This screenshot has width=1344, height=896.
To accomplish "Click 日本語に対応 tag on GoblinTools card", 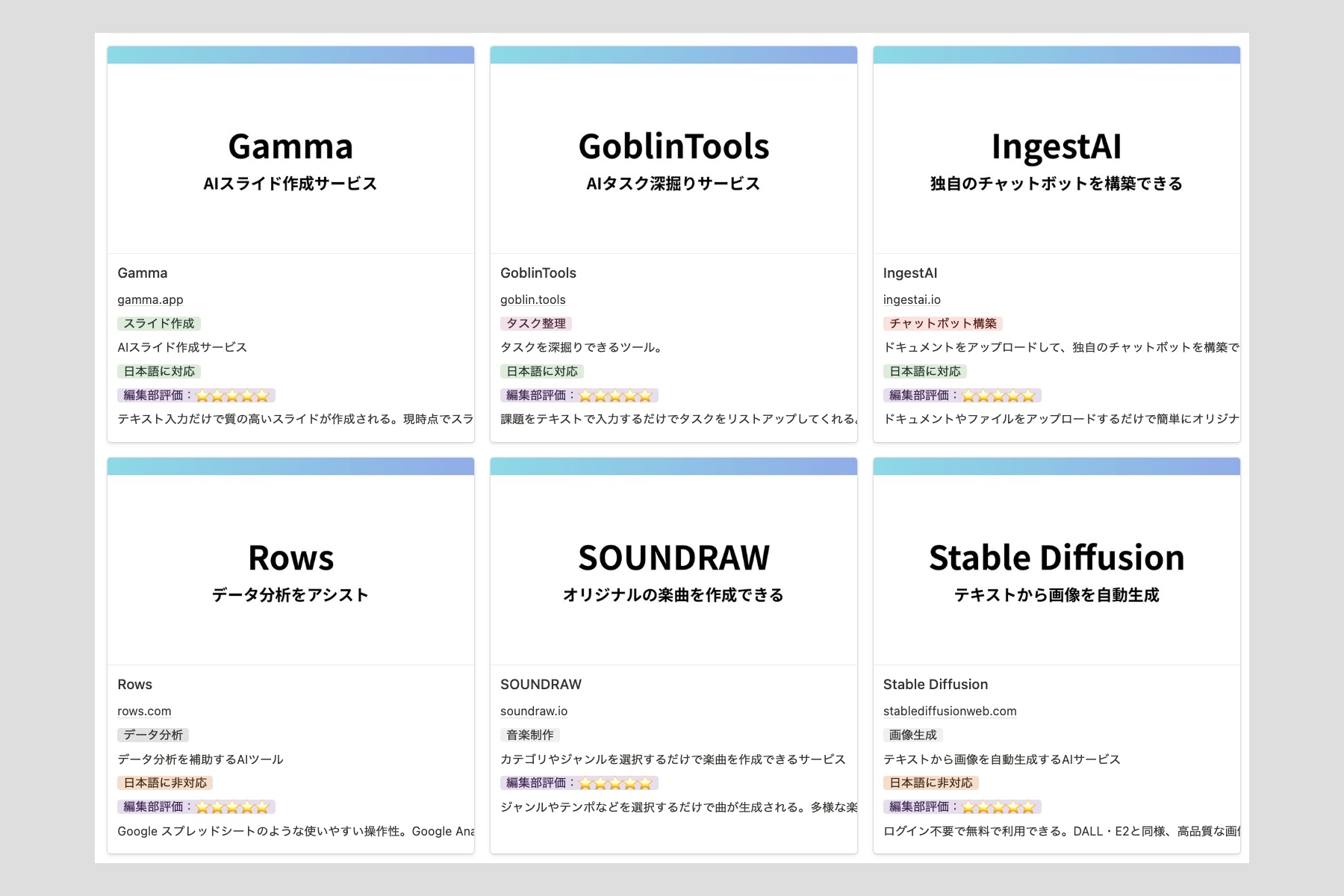I will point(542,371).
